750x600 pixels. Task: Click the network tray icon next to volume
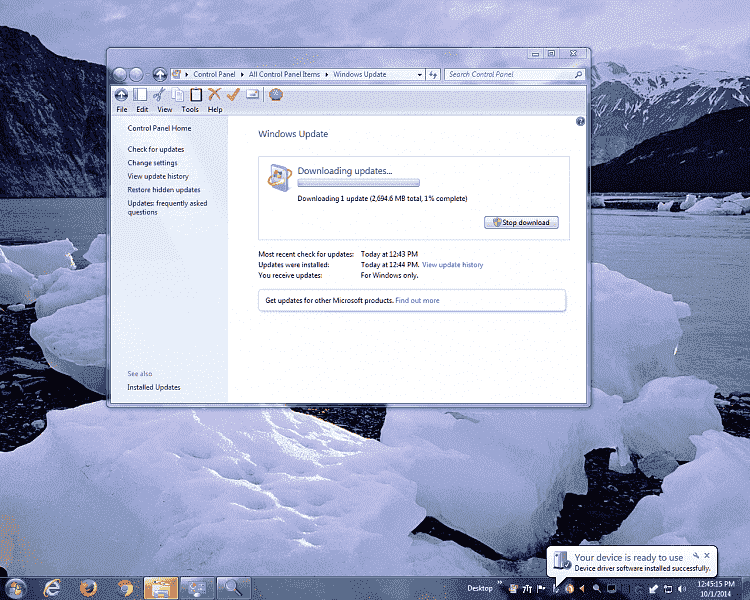668,589
